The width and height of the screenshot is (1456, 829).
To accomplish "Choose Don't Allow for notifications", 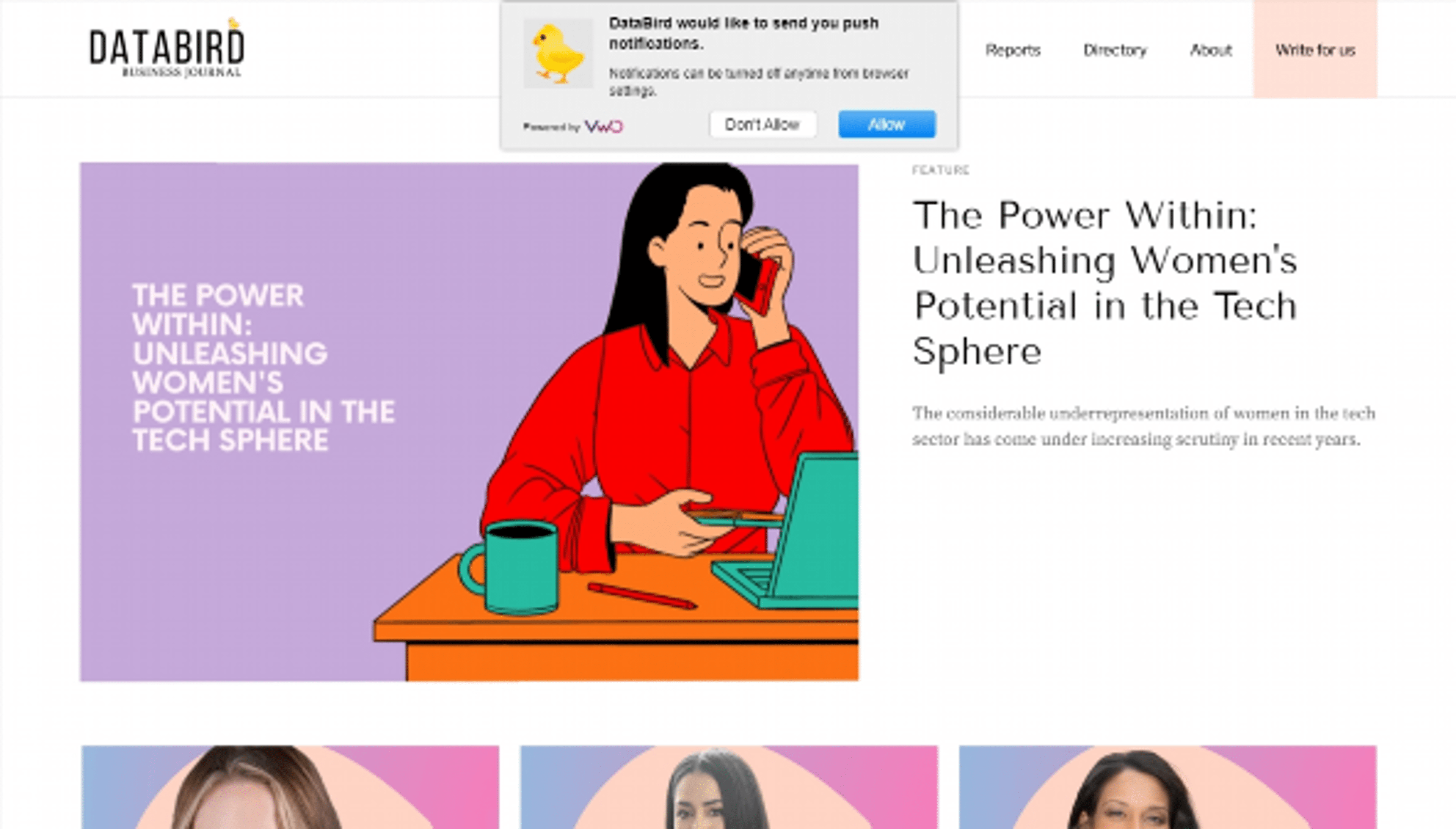I will pos(763,124).
